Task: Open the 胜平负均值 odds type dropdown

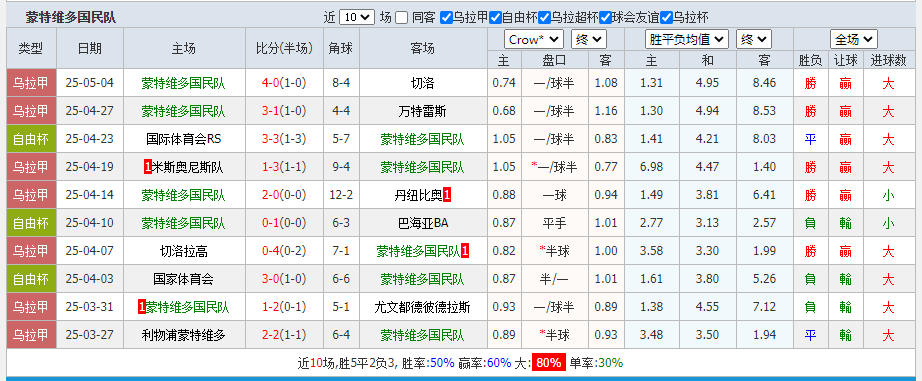Action: 687,39
